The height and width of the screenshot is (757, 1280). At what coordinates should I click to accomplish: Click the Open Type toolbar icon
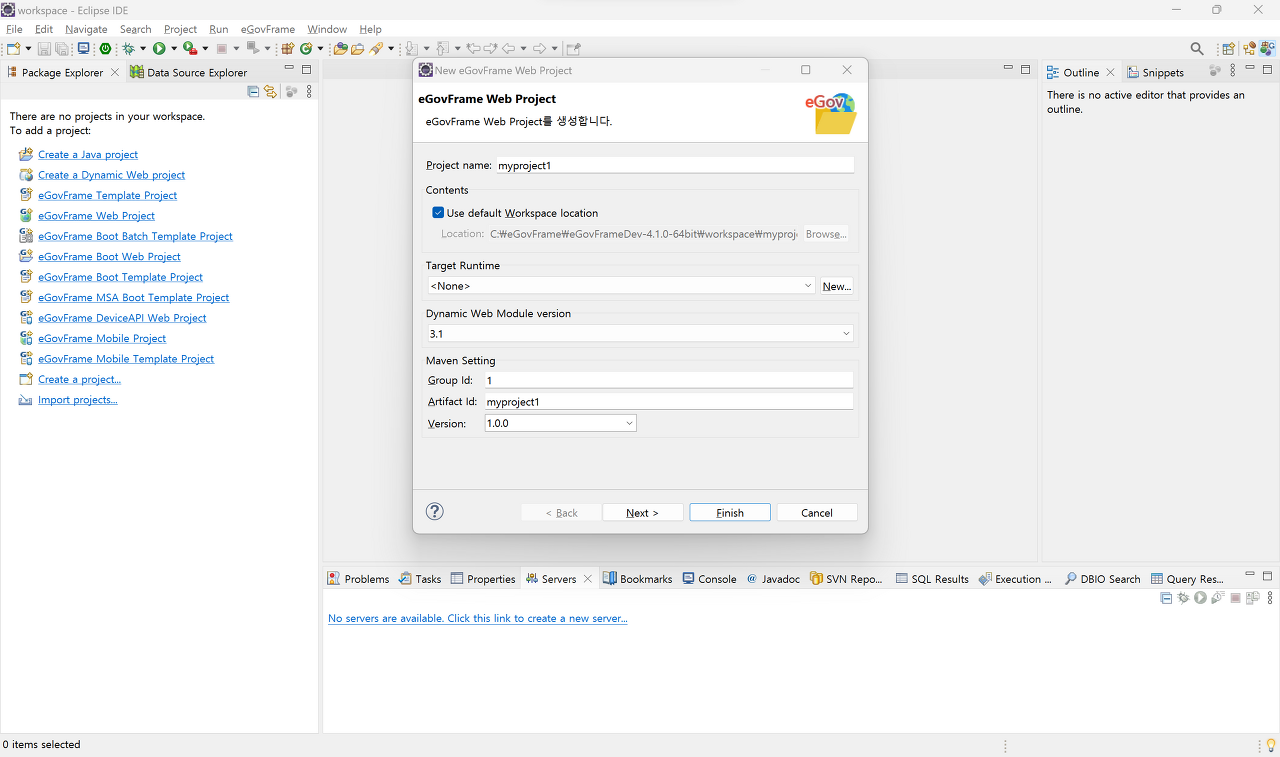tap(340, 48)
